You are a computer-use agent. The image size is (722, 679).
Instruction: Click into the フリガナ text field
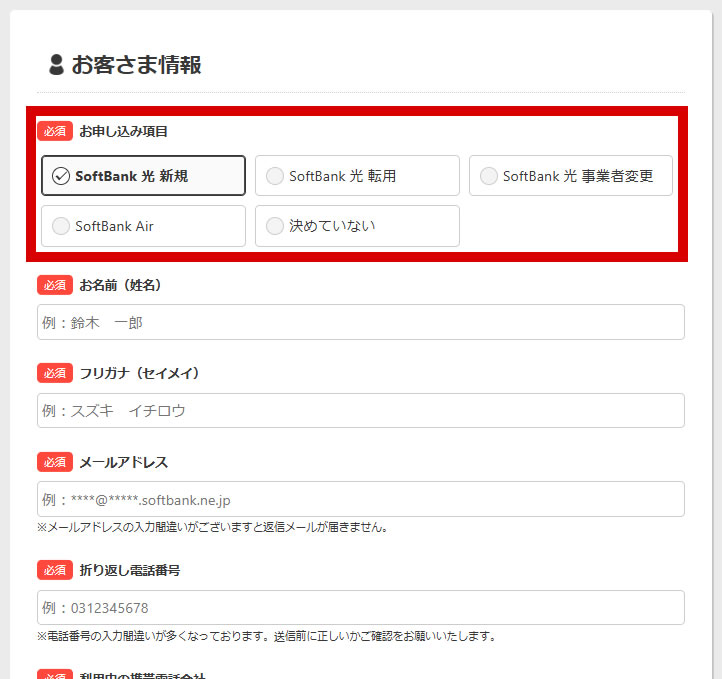click(x=360, y=411)
